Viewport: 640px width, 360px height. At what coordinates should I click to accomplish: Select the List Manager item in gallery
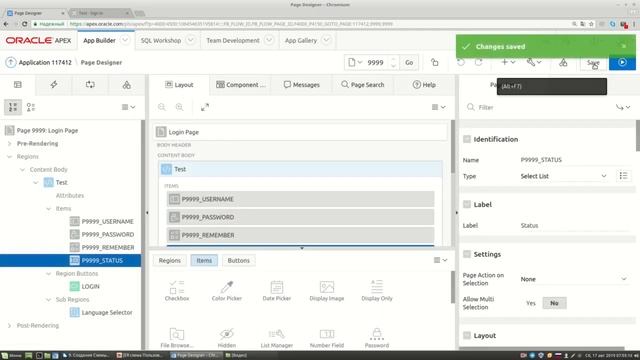(277, 338)
